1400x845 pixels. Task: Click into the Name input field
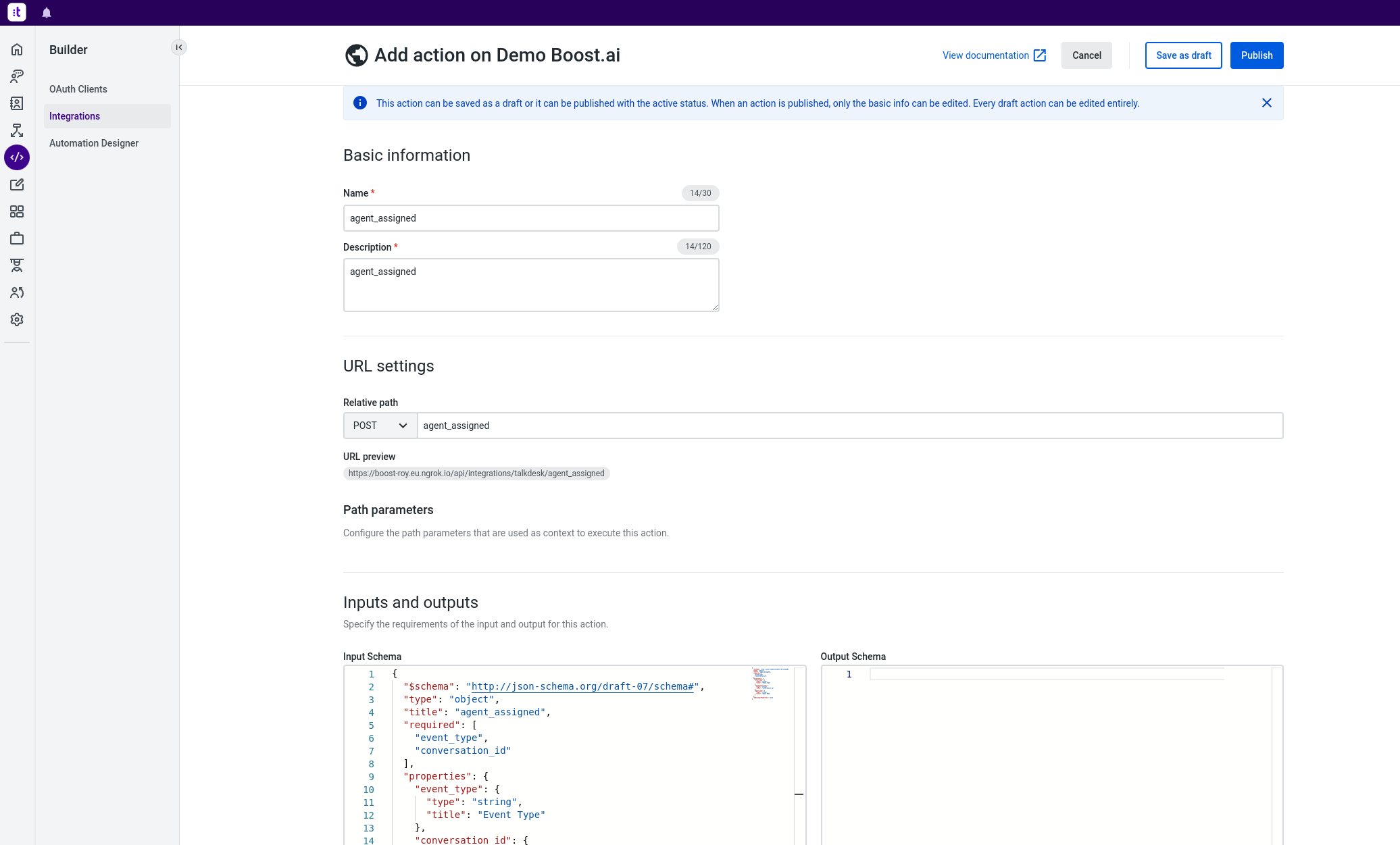531,218
